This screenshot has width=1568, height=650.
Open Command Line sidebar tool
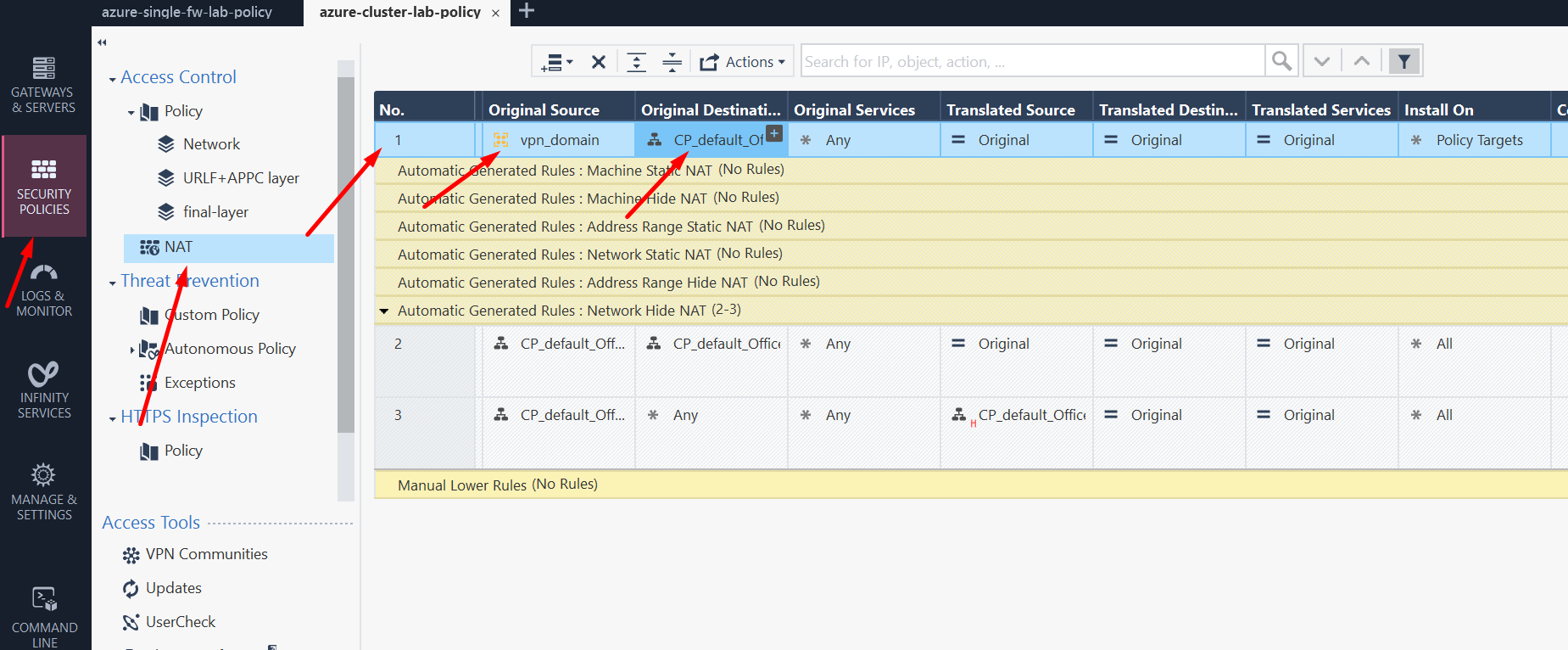(43, 615)
